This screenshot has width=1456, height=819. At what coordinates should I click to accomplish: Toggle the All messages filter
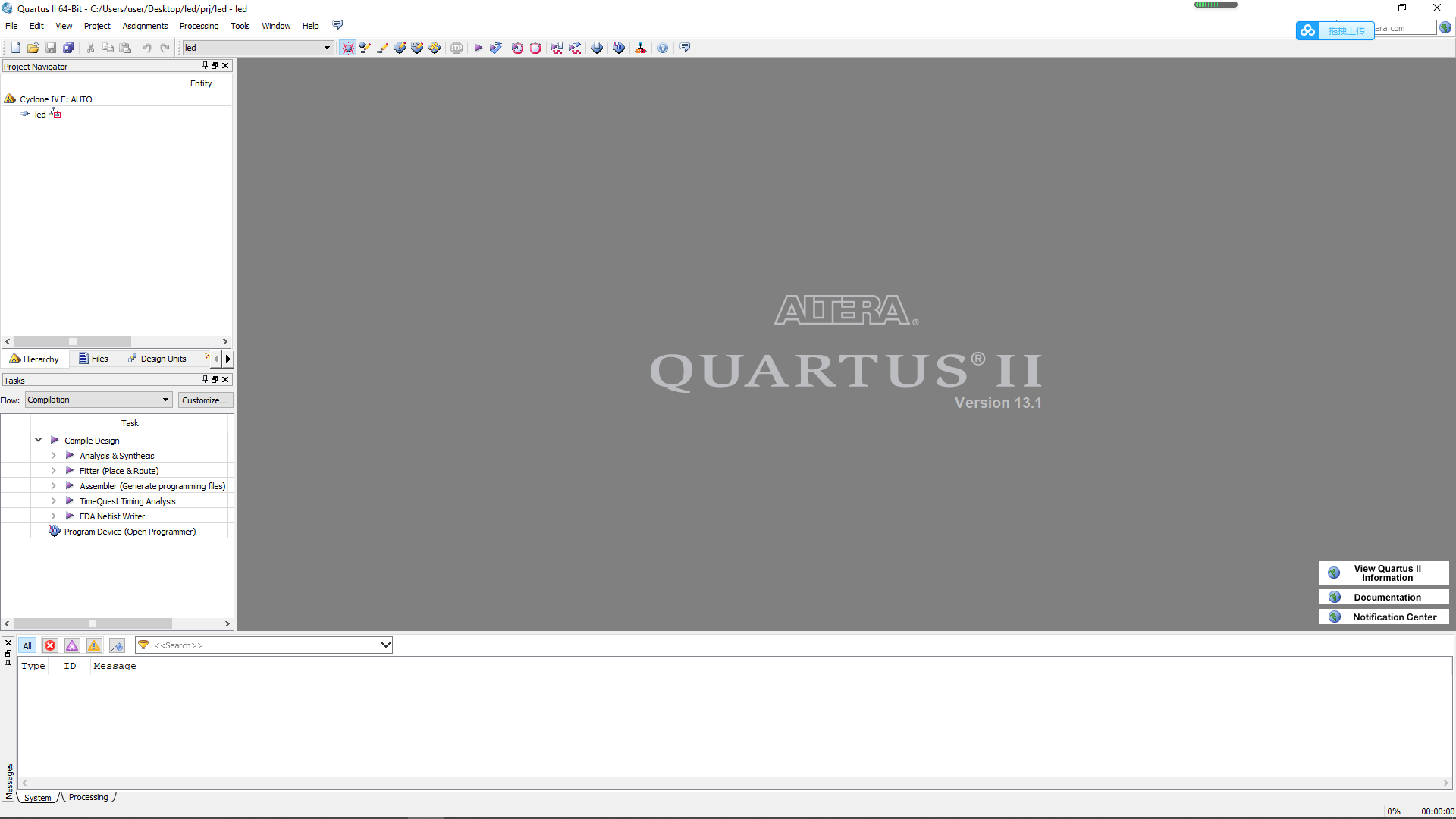27,645
